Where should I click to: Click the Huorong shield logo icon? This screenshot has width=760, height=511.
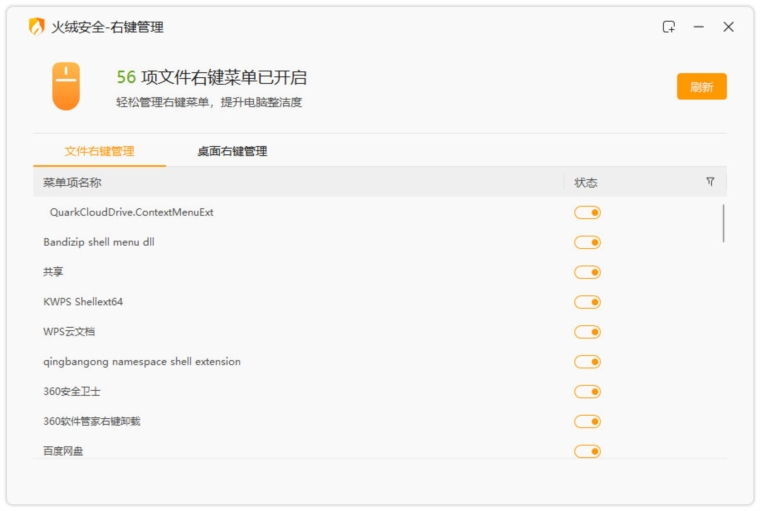coord(36,27)
